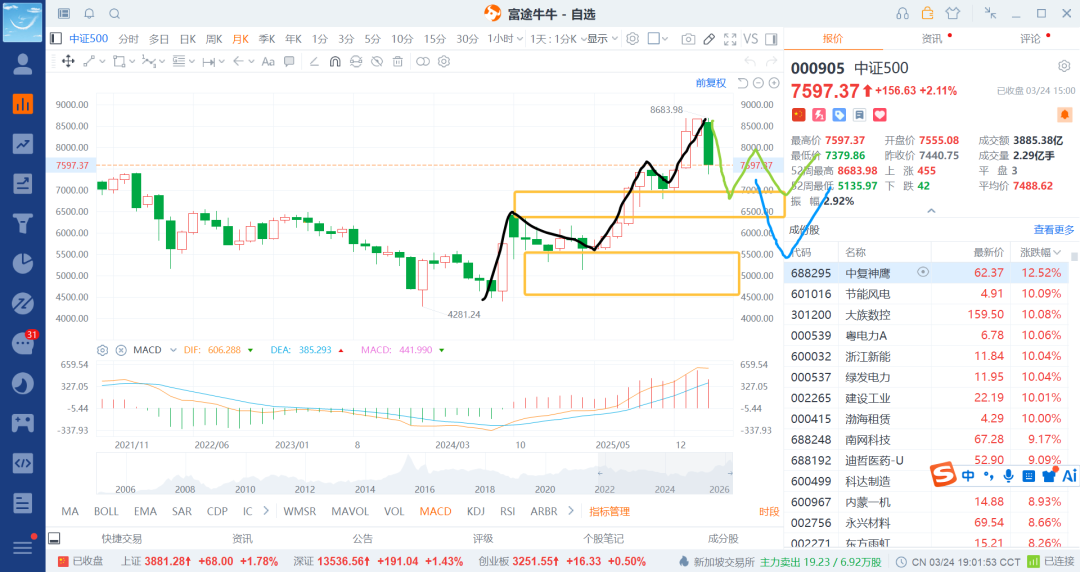Toggle 前复权 price adjustment mode

click(x=711, y=83)
